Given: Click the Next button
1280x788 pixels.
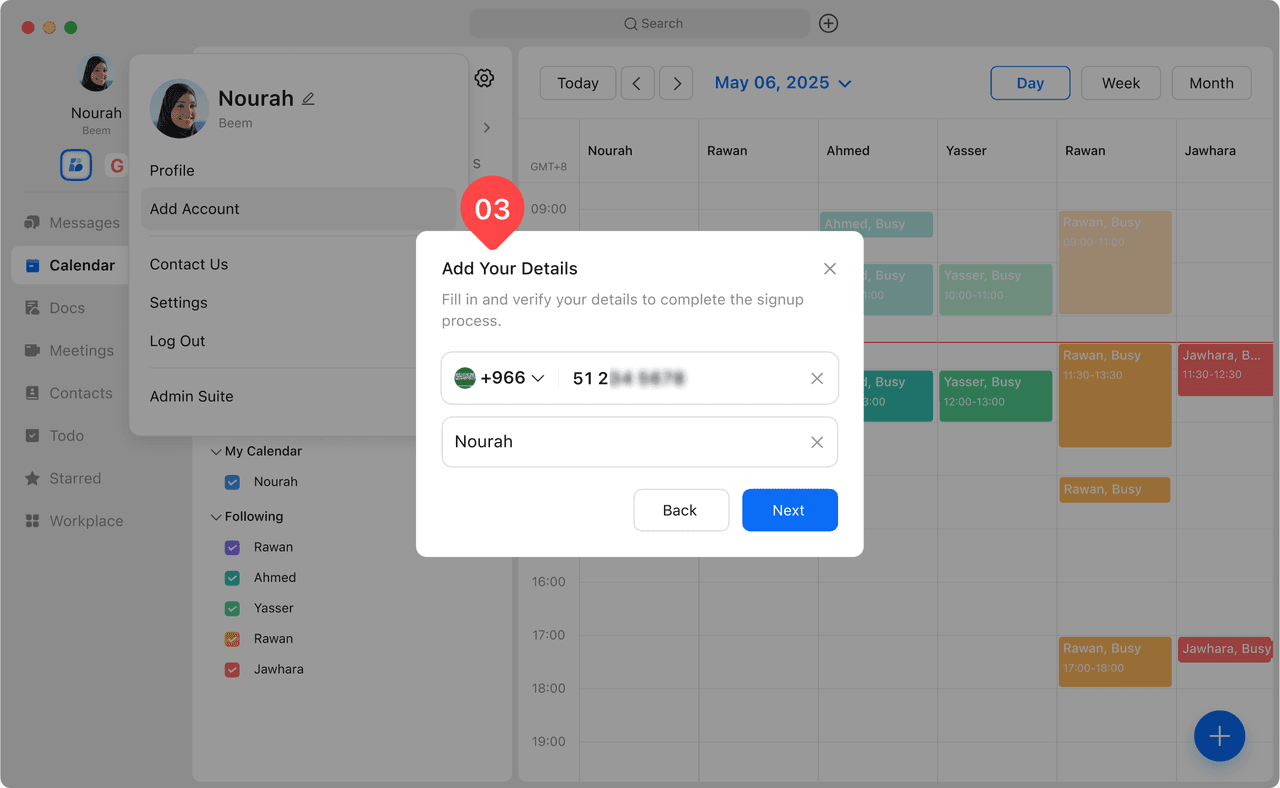Looking at the screenshot, I should point(789,510).
